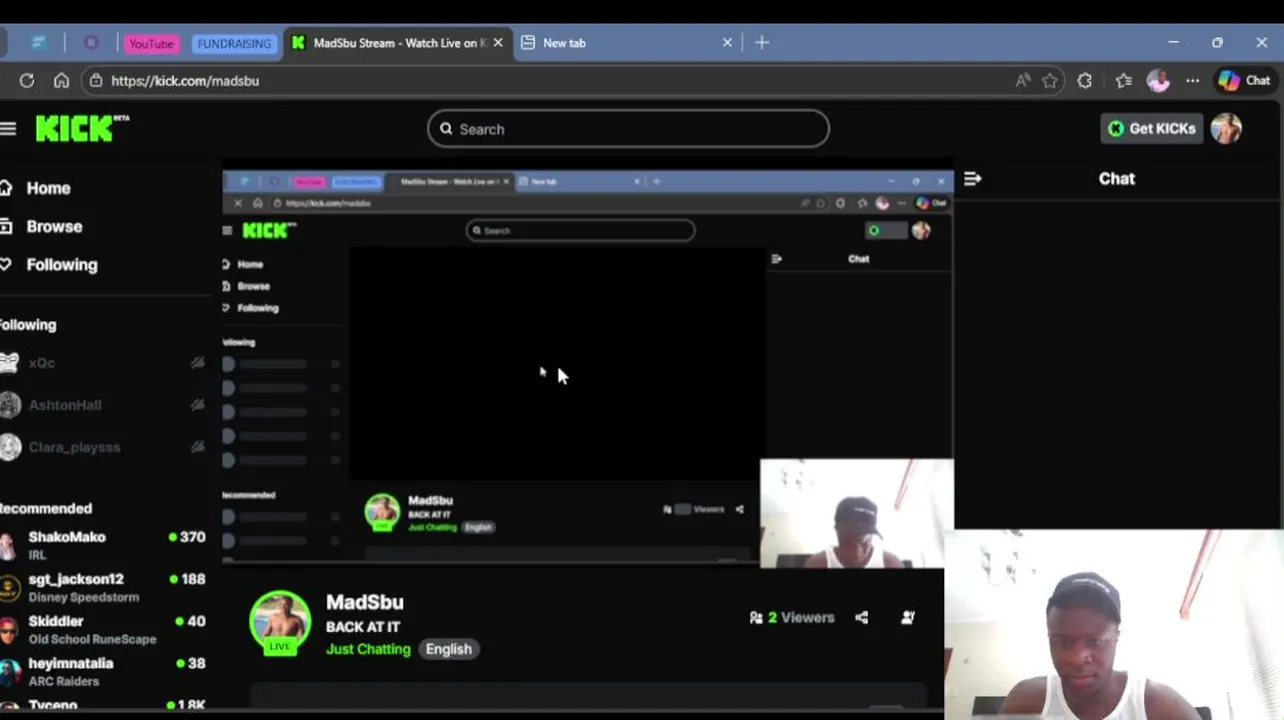Open heyimnatalia recommended channel
The height and width of the screenshot is (720, 1284).
[103, 671]
